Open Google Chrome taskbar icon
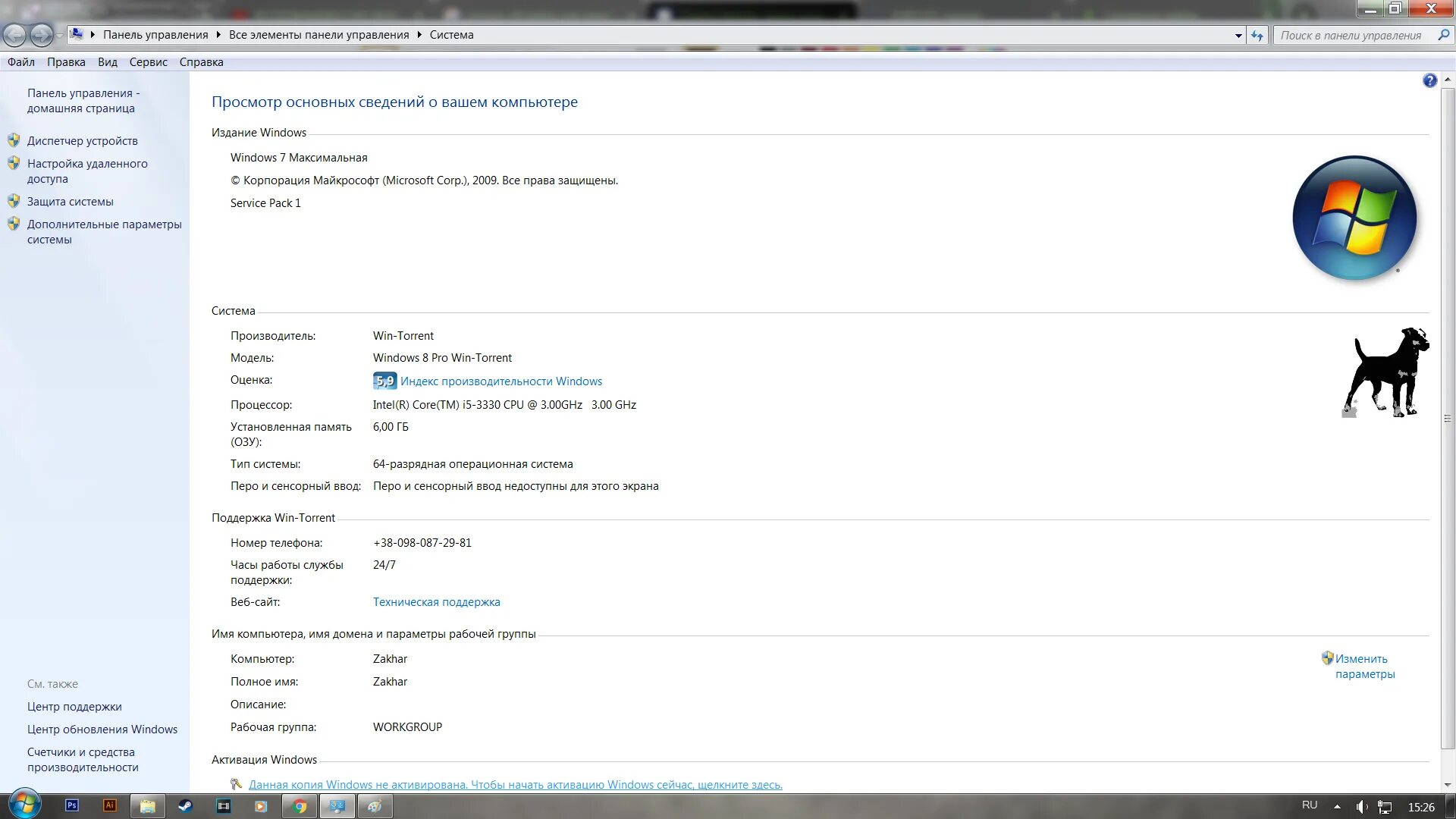Screen dimensions: 1456x819 click(x=300, y=806)
